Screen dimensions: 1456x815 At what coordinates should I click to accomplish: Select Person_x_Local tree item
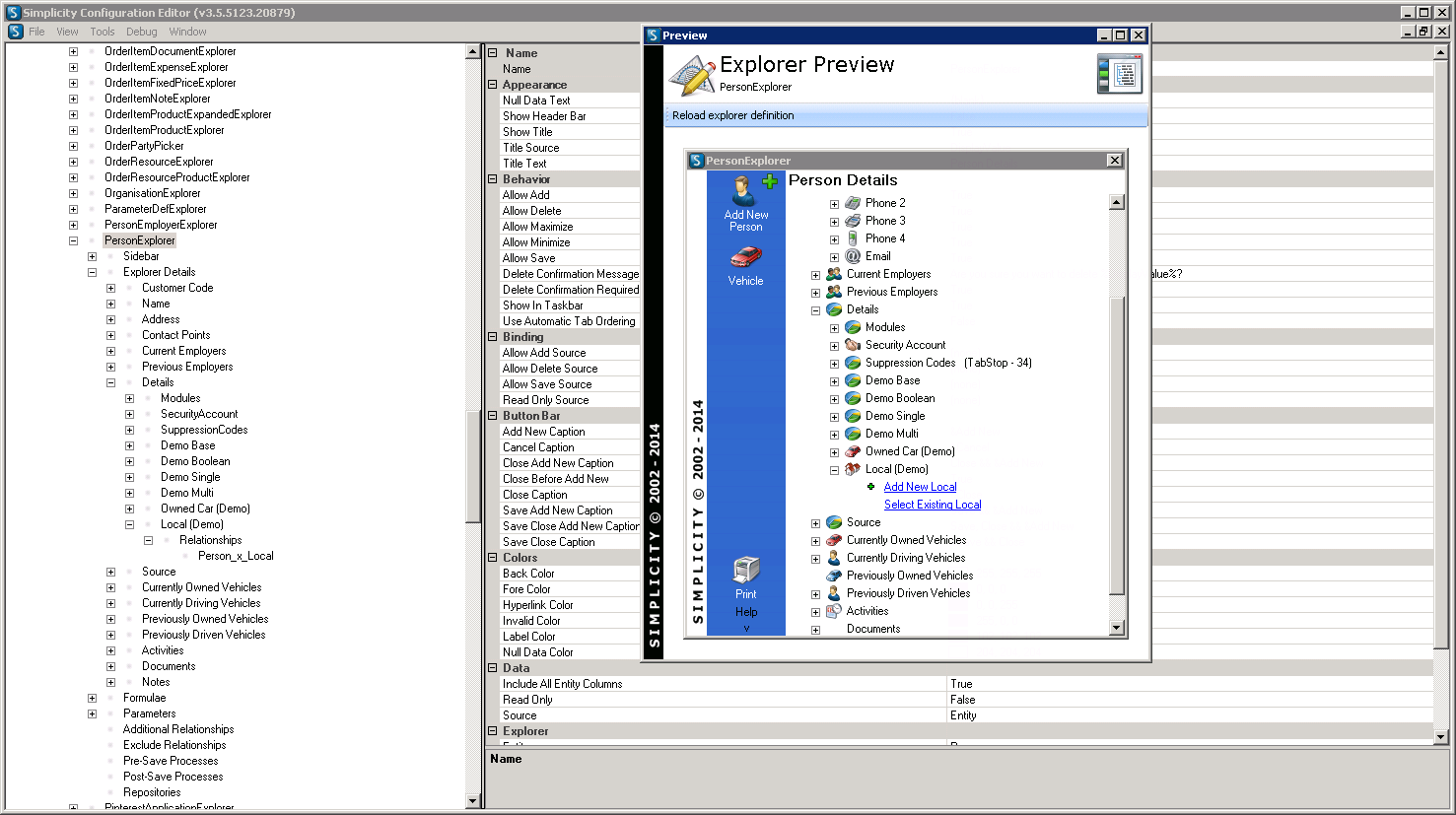pos(236,556)
